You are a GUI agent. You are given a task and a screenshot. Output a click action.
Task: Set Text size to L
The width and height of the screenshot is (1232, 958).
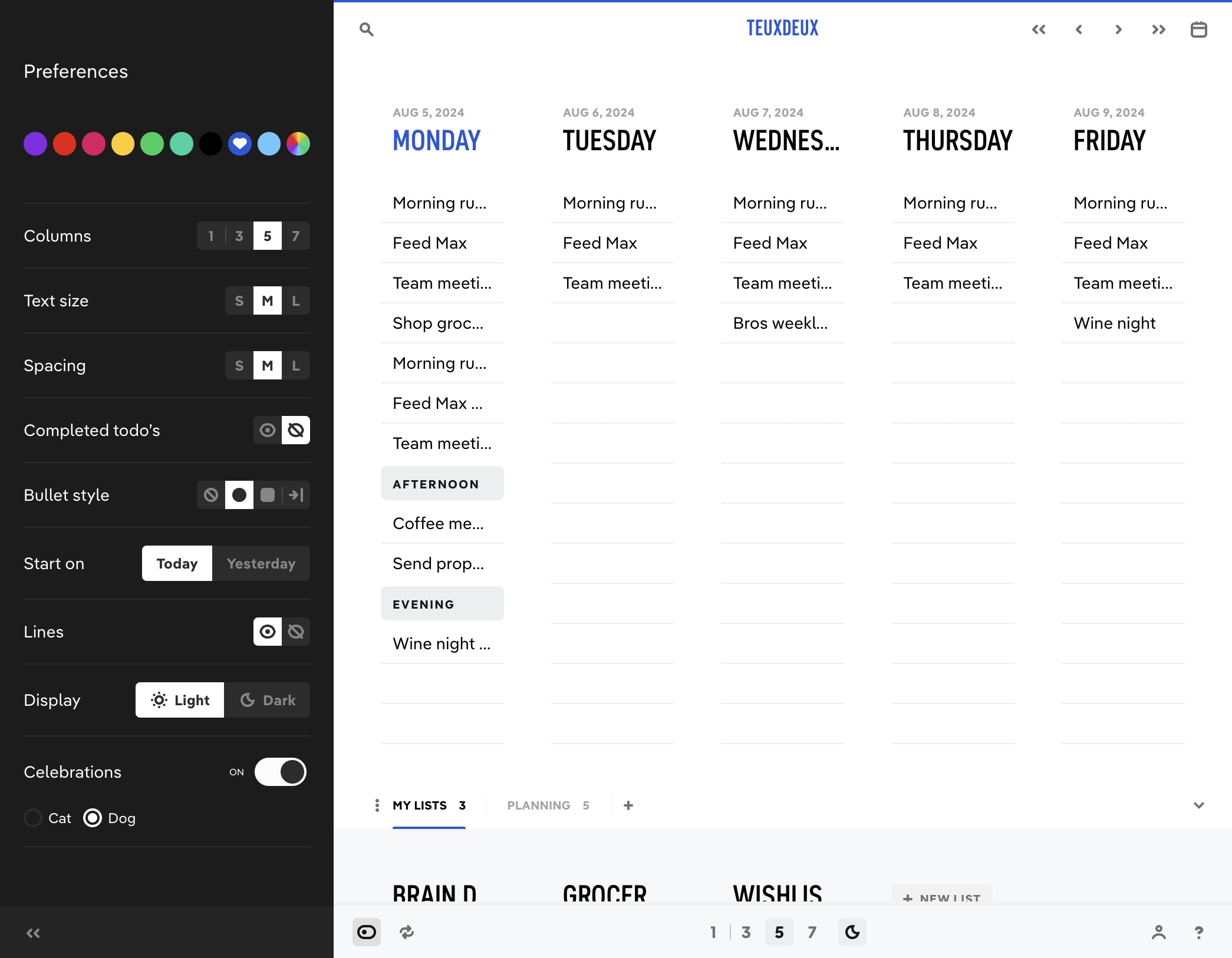(x=296, y=300)
